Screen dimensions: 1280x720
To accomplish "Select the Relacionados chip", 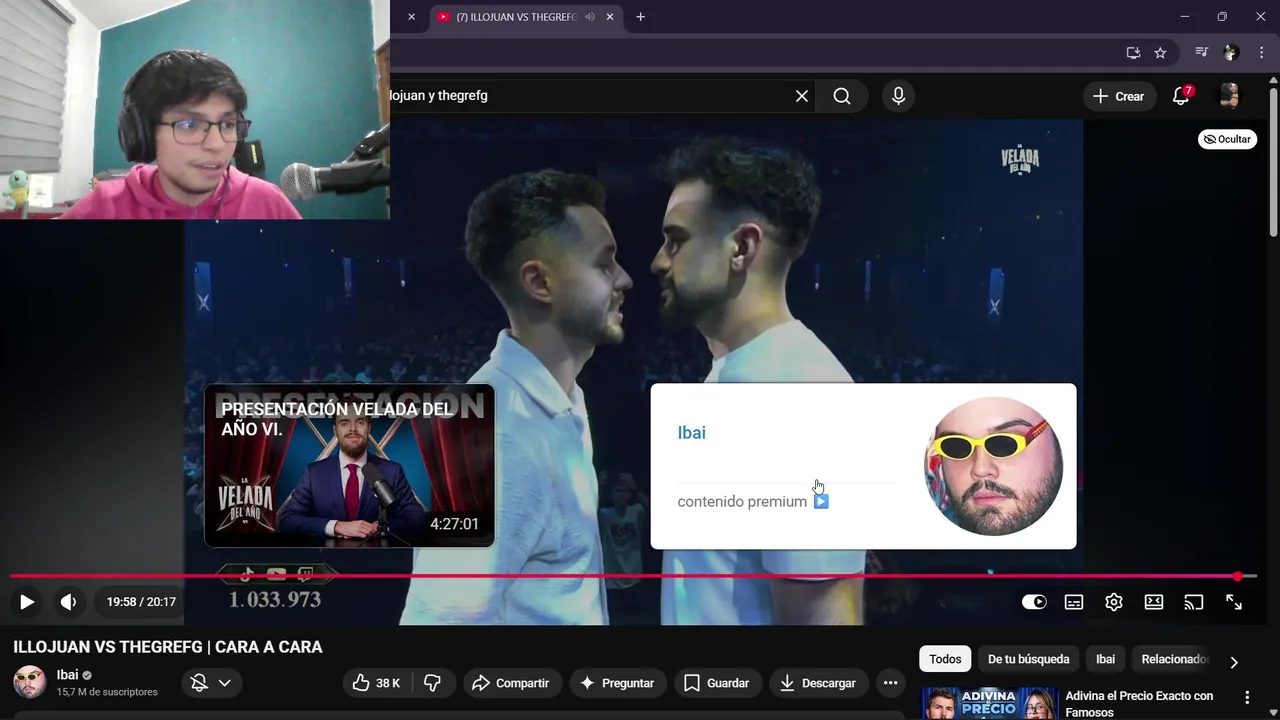I will click(1176, 659).
